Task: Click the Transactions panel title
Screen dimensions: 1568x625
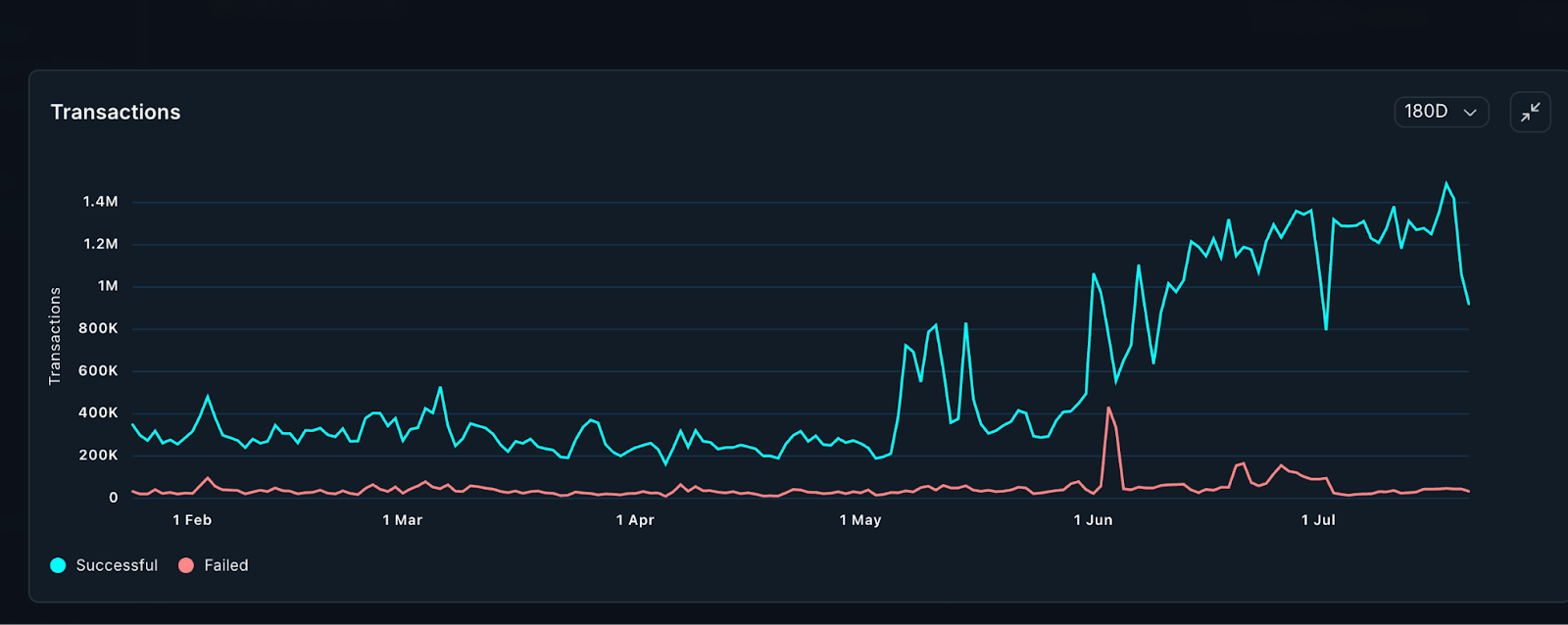Action: click(116, 112)
